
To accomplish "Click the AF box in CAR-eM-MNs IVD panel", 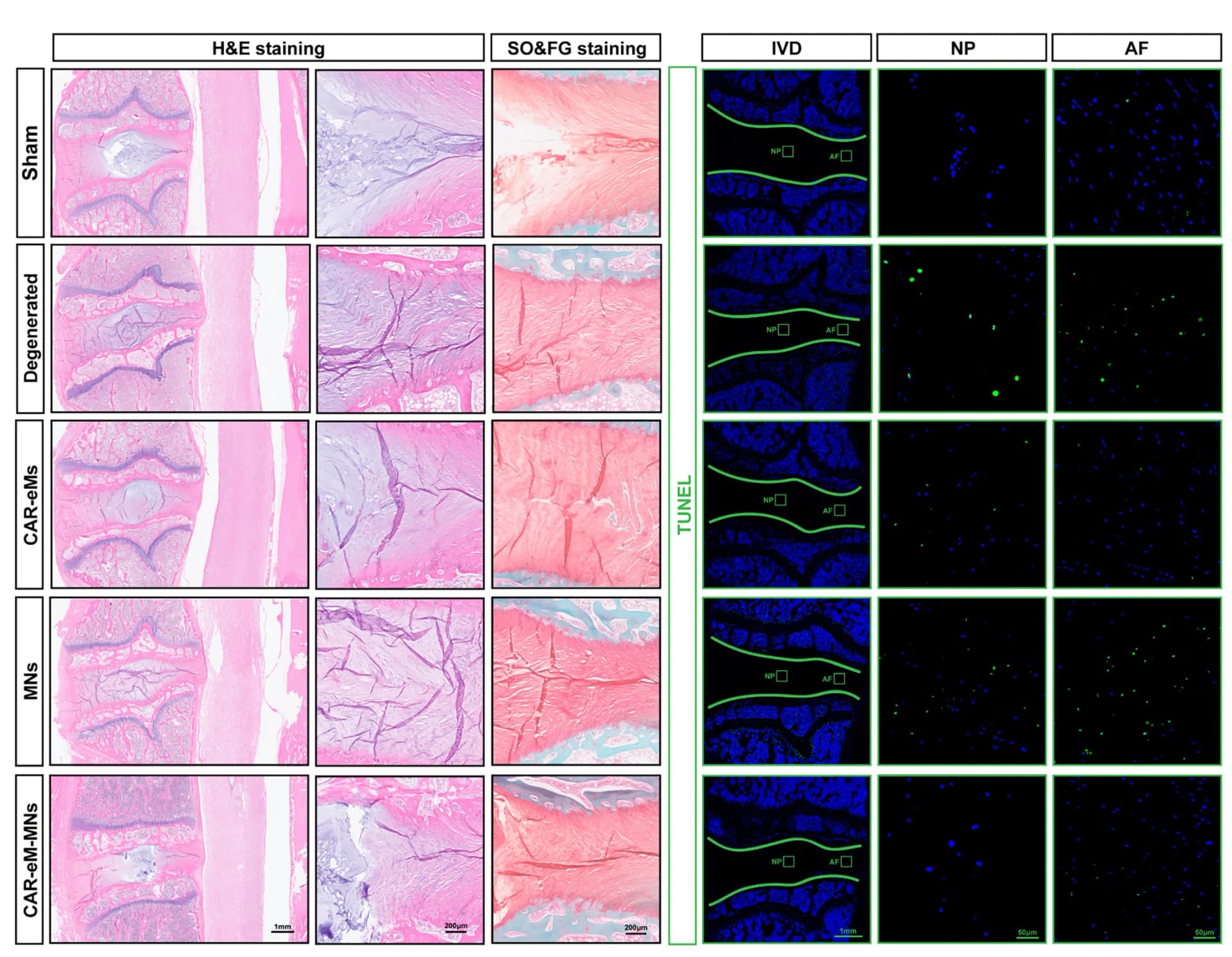I will [x=847, y=861].
